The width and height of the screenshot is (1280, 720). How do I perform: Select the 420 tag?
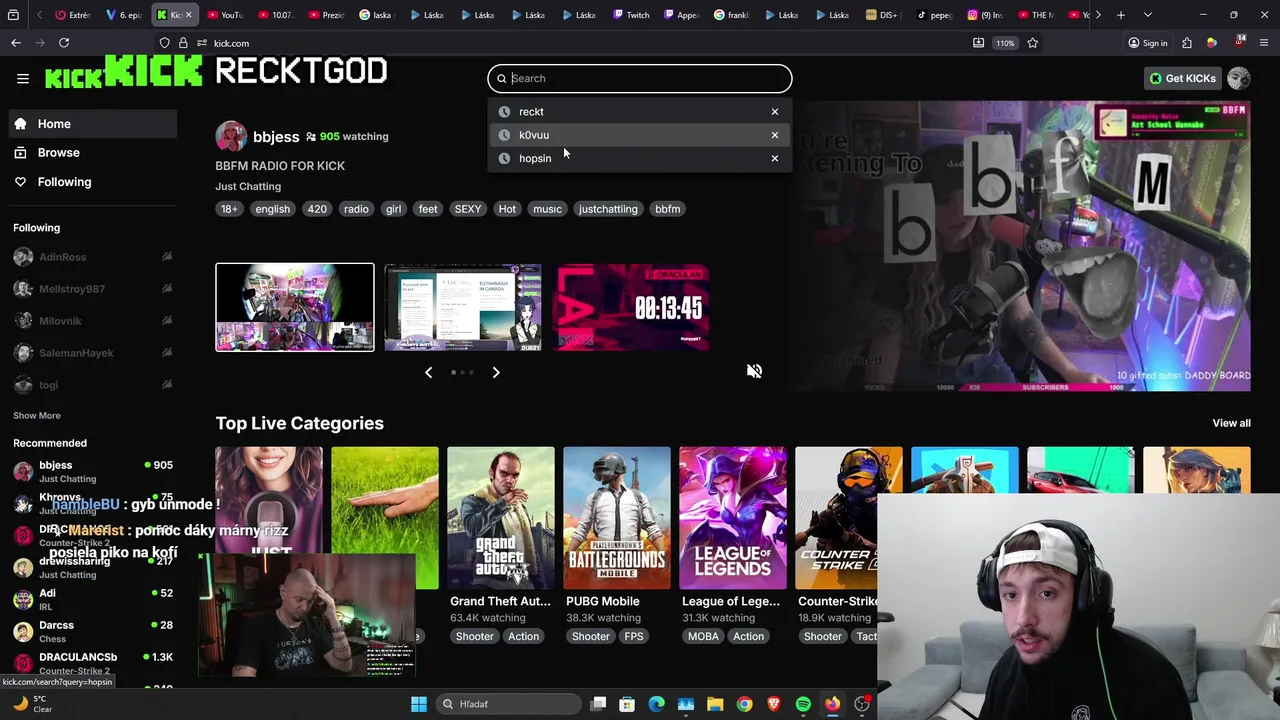pyautogui.click(x=317, y=209)
